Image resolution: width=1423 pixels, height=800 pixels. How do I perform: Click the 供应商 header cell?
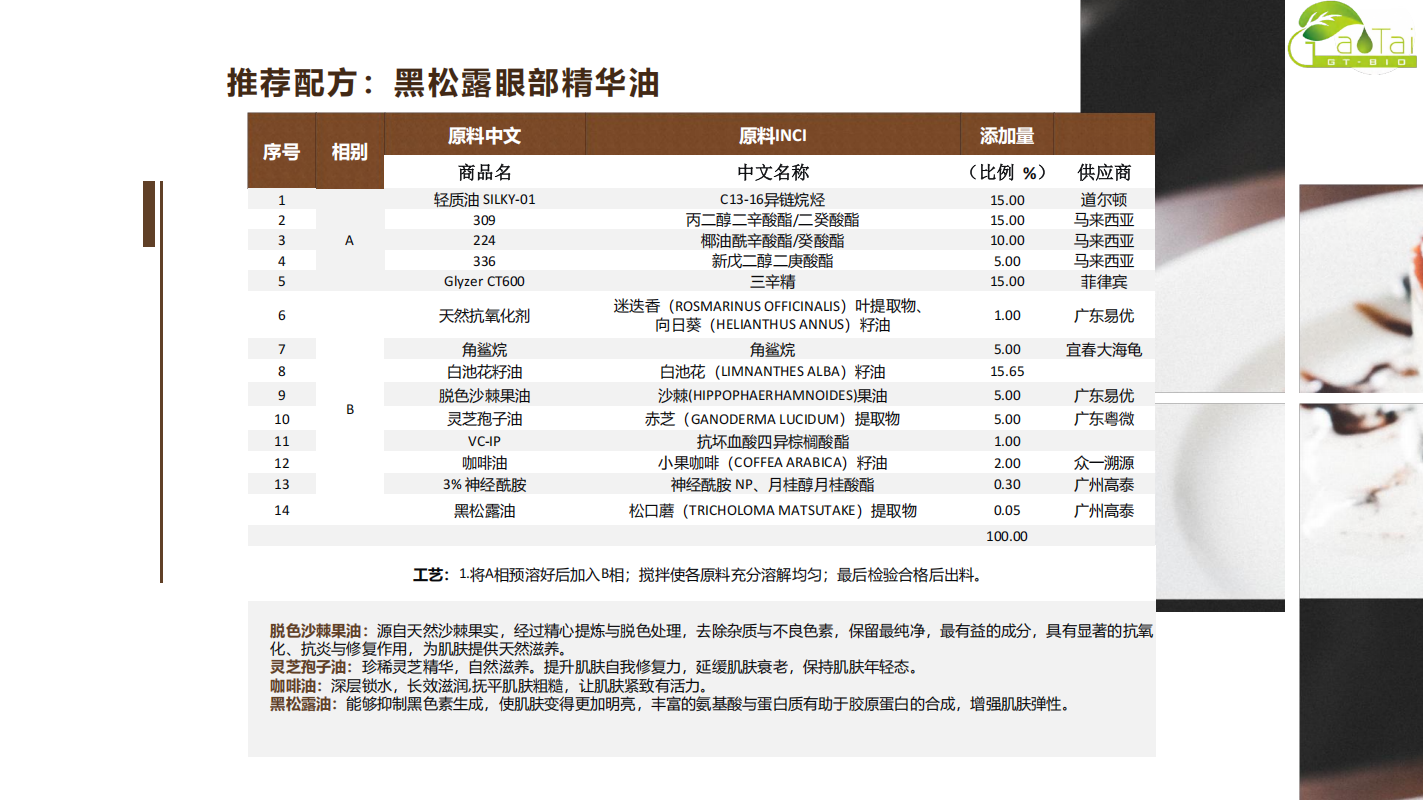coord(1104,172)
